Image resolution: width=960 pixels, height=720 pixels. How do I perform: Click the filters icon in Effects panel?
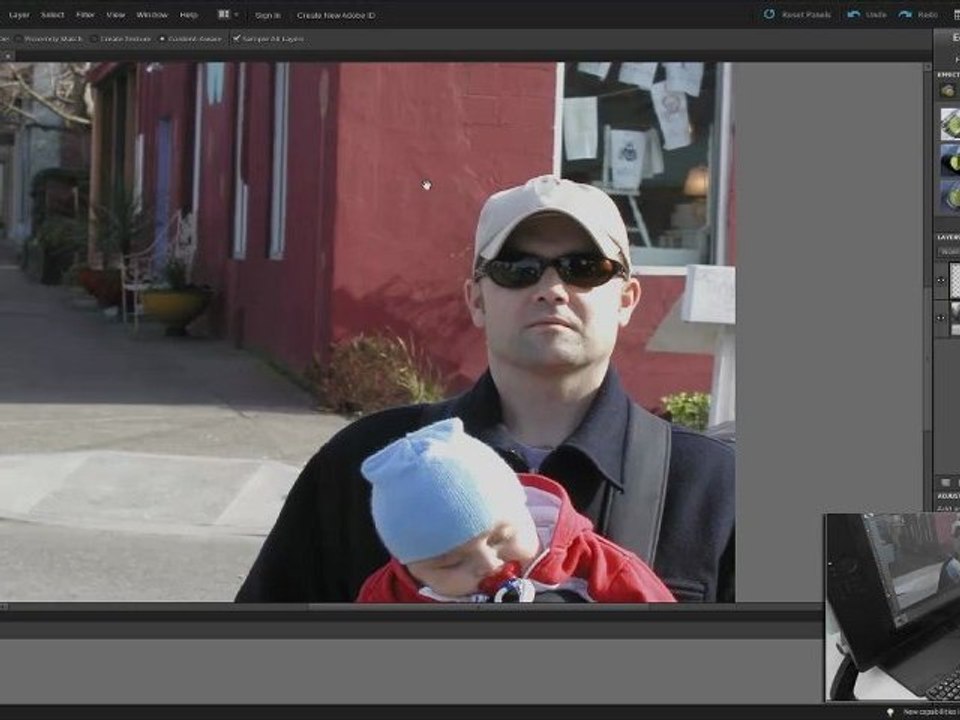coord(949,91)
